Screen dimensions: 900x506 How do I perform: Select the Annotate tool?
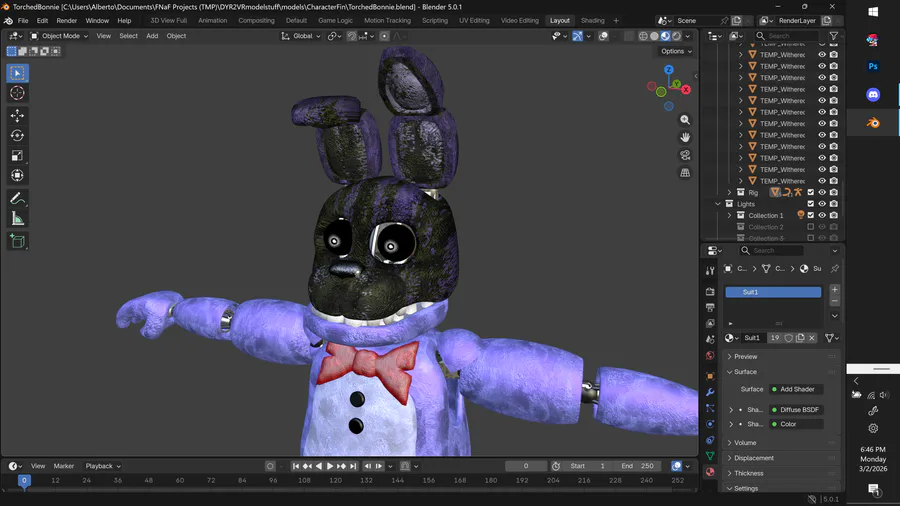(17, 198)
